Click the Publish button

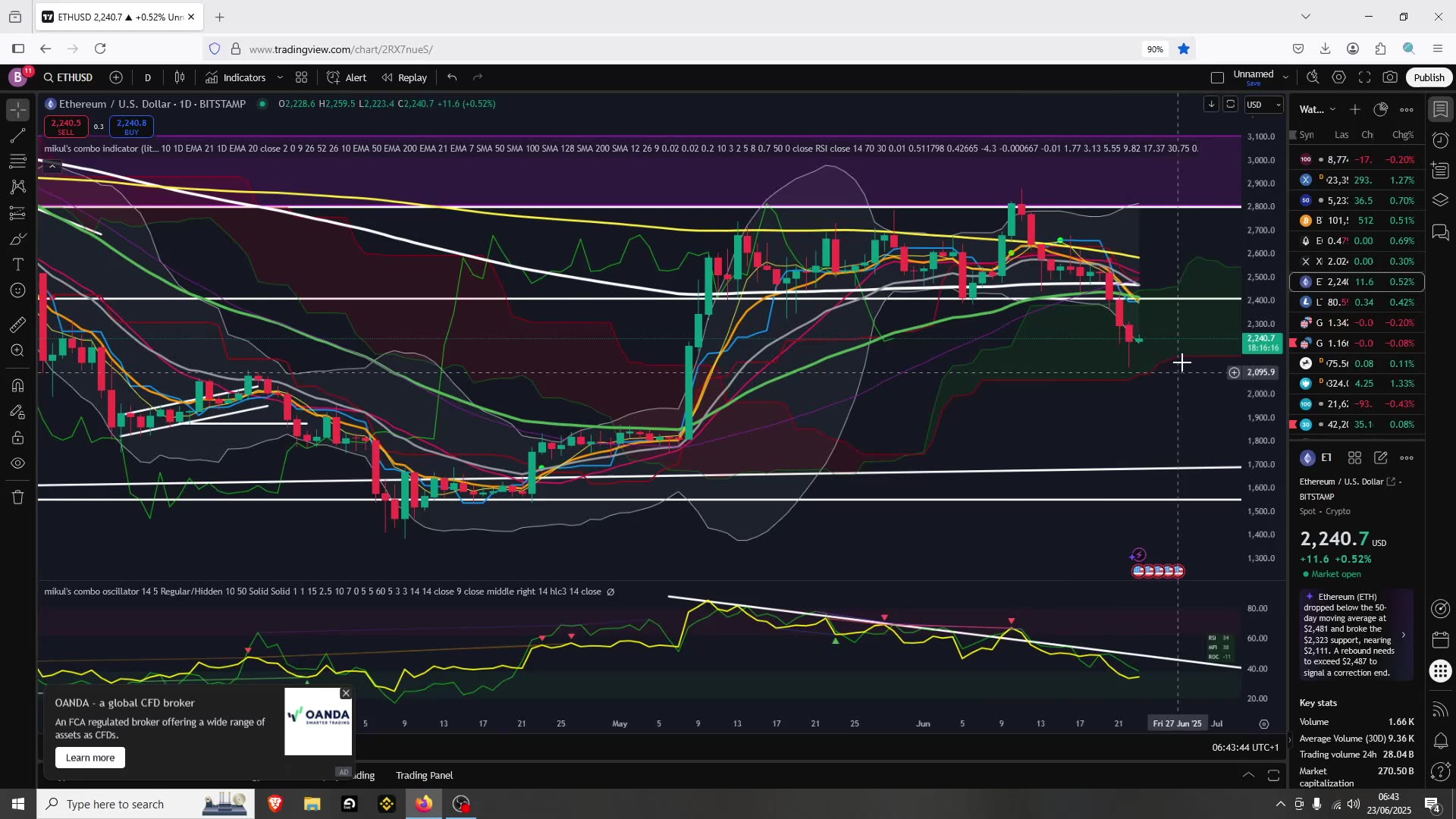click(x=1429, y=77)
